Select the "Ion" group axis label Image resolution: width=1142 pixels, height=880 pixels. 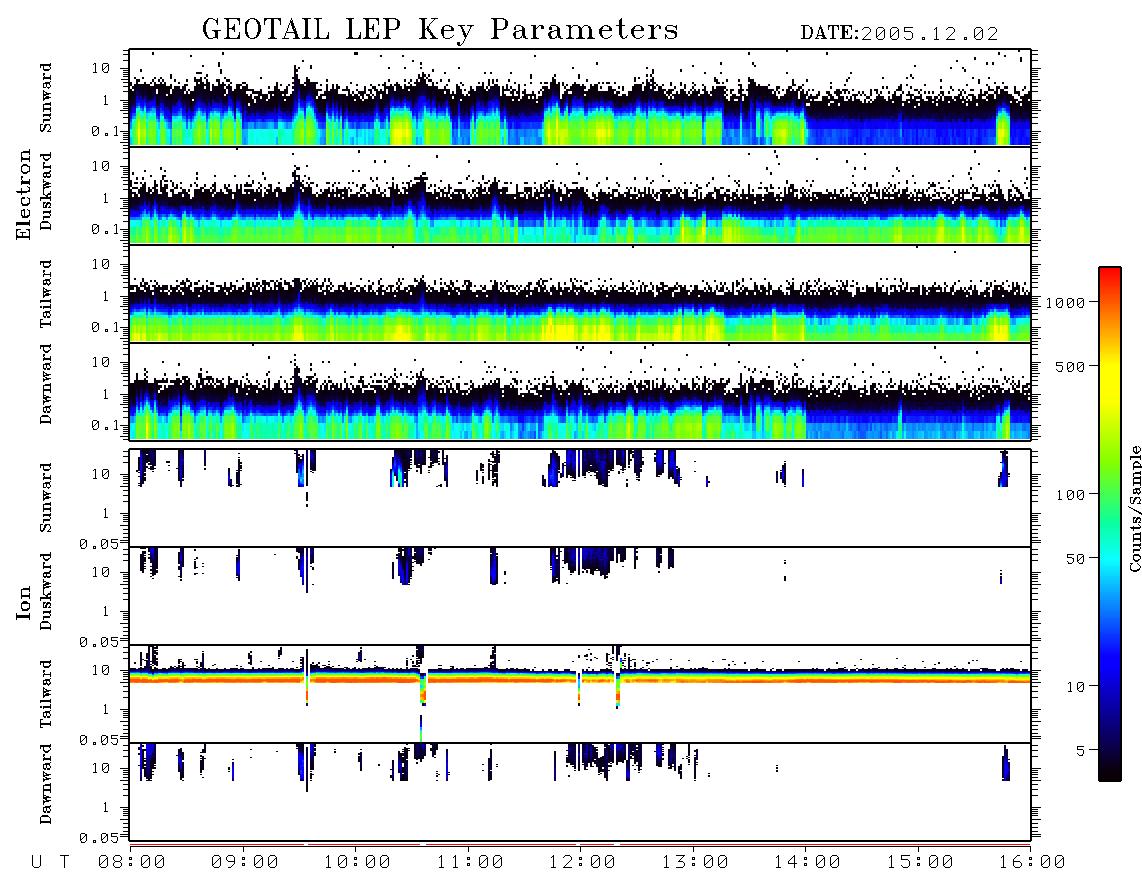coord(23,602)
